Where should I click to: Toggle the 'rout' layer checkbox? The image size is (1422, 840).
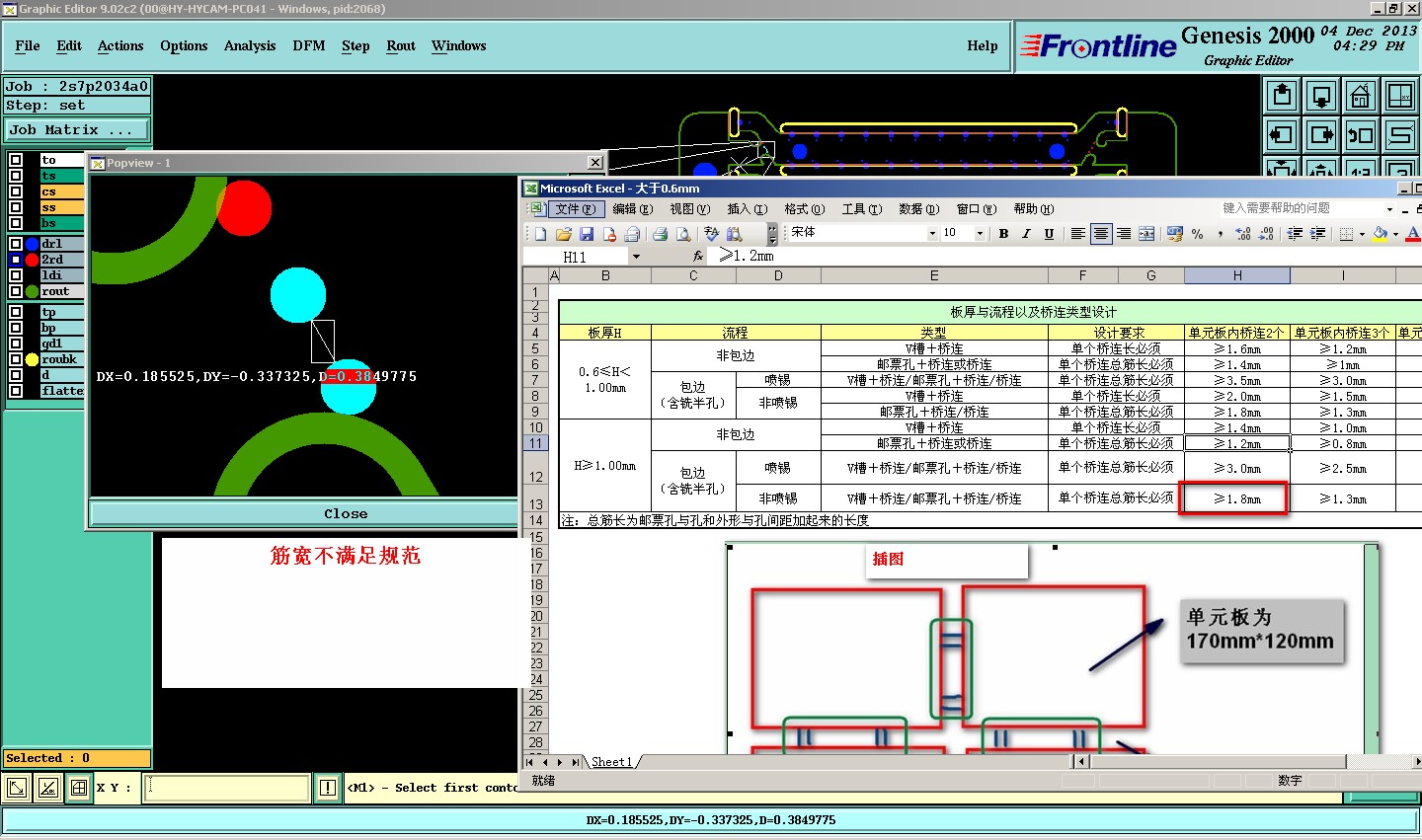point(16,291)
